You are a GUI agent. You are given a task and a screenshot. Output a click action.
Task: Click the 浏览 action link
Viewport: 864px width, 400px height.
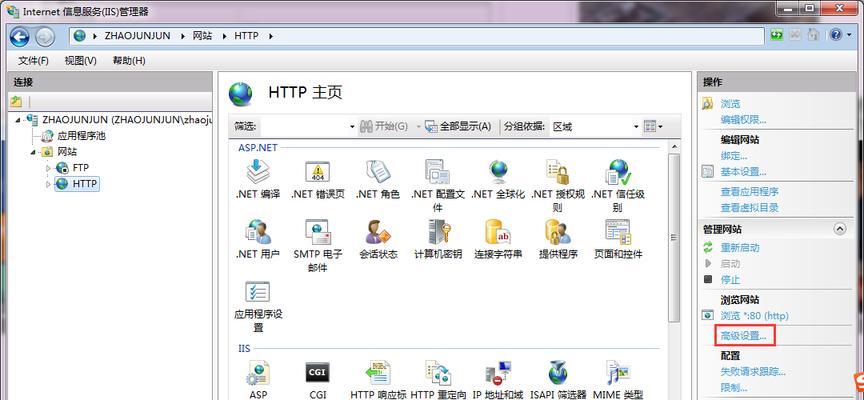tap(730, 104)
